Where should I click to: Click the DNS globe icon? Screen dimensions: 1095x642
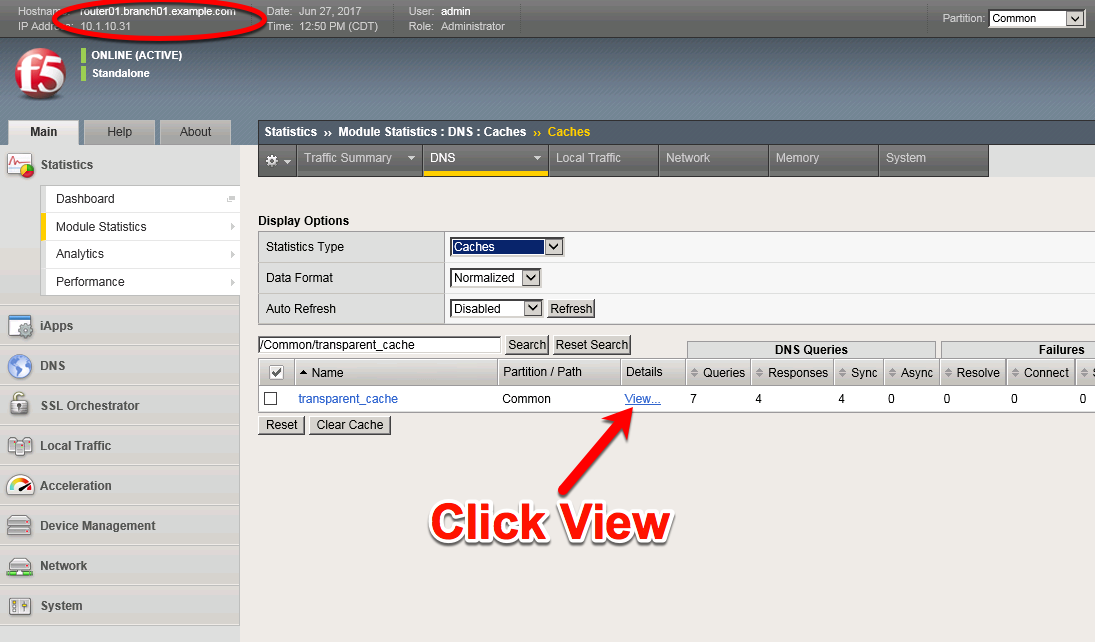(x=20, y=366)
